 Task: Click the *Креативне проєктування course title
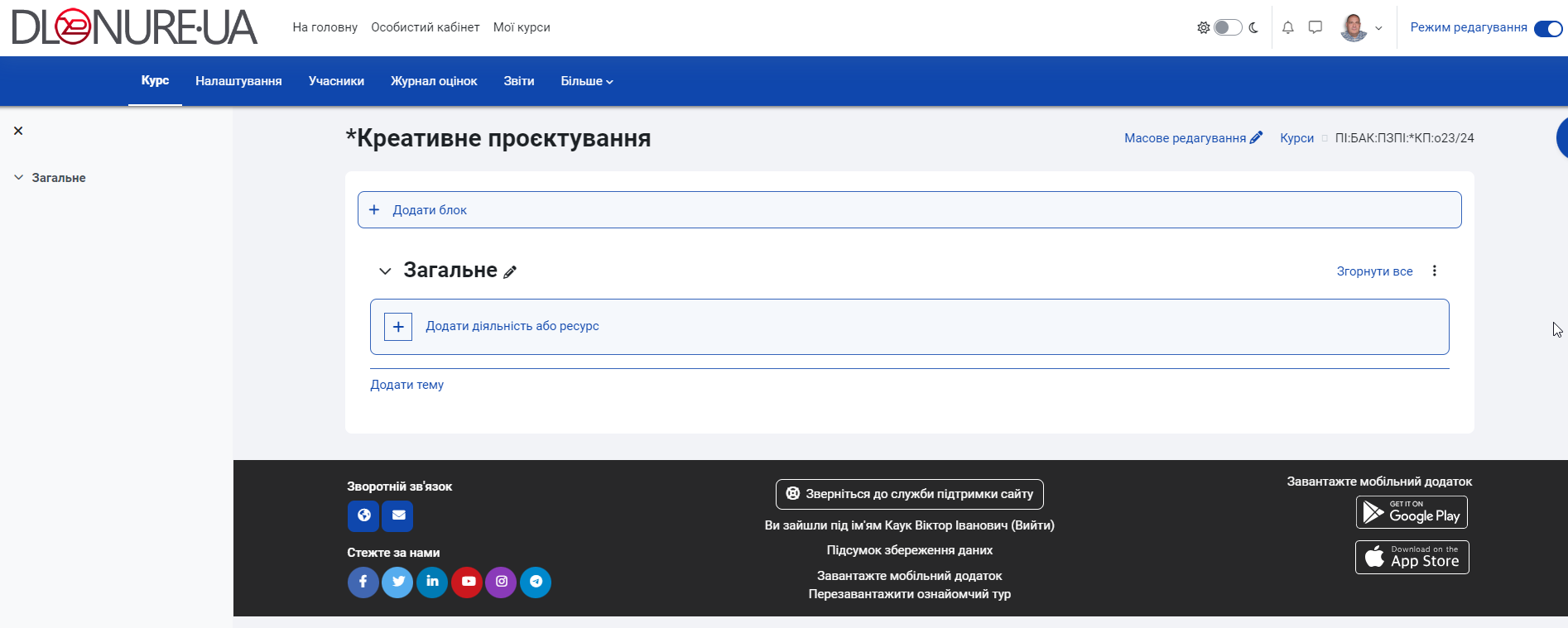pos(498,138)
